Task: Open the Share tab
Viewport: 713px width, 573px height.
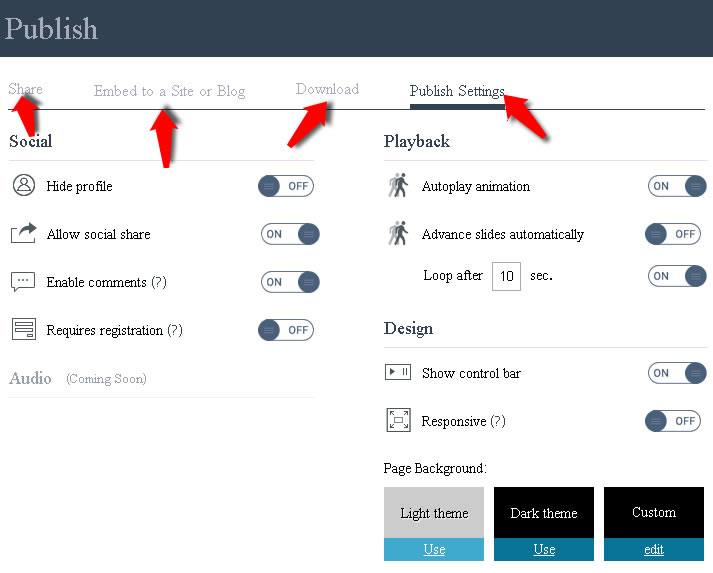Action: tap(25, 89)
